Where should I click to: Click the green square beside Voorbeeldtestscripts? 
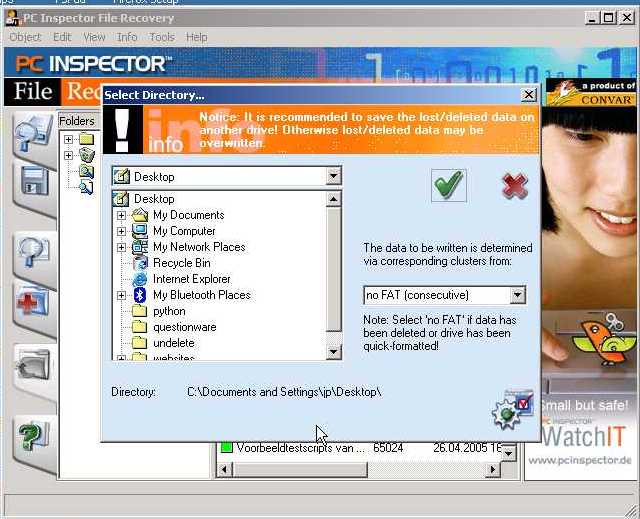(x=226, y=448)
